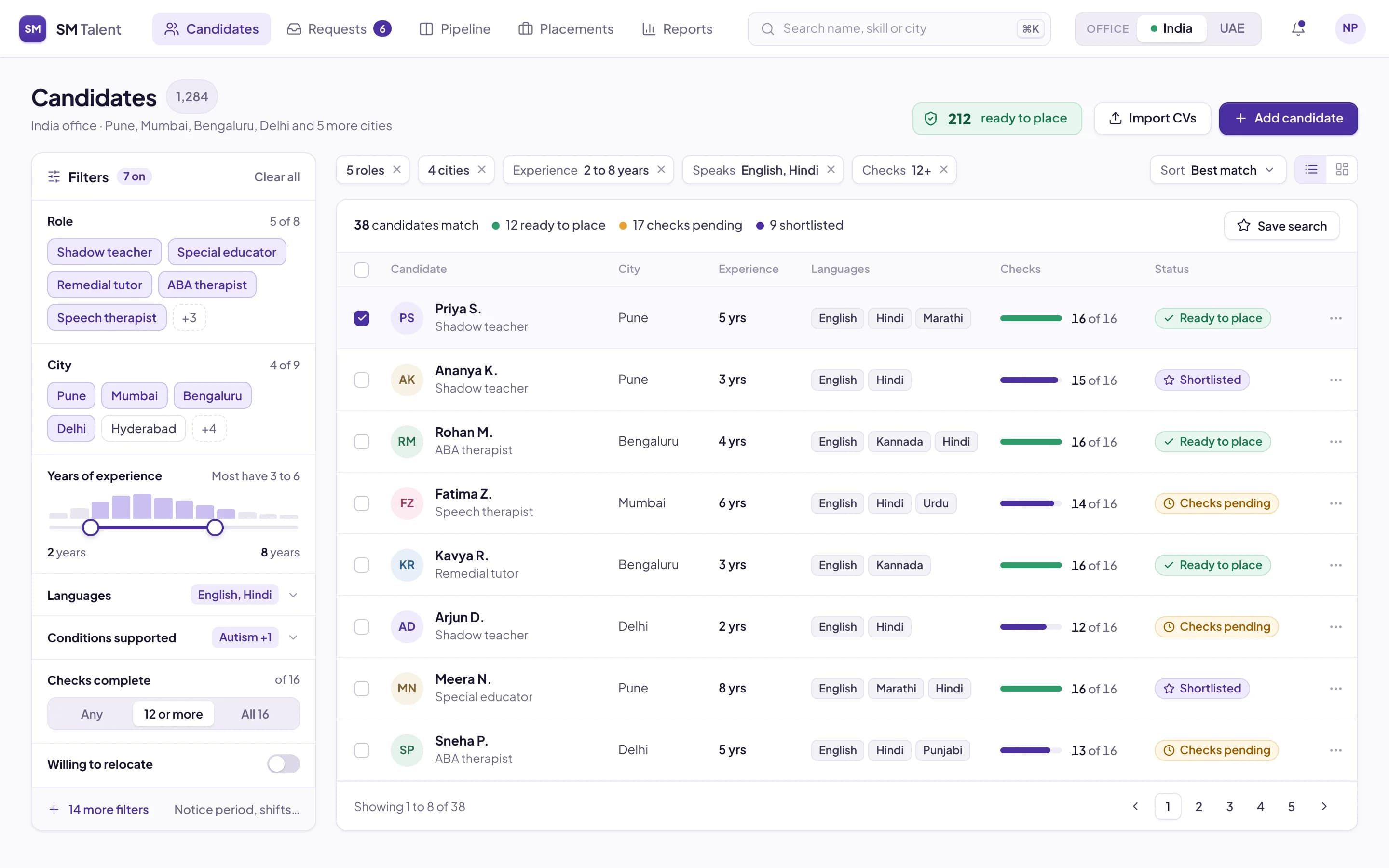Open more actions menu for Priya S.
Screen dimensions: 1389x868
pyautogui.click(x=1335, y=318)
